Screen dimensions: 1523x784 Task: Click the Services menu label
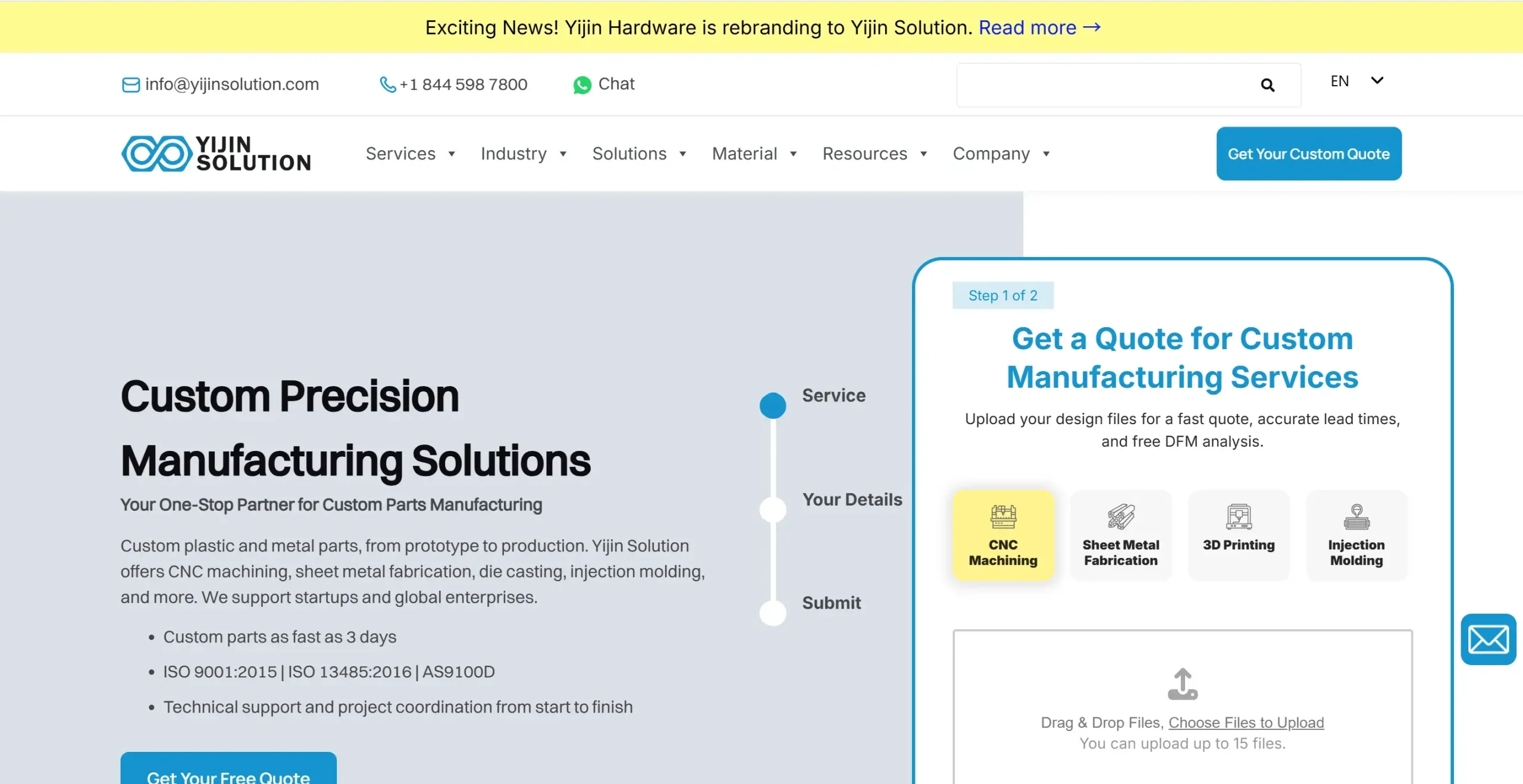400,153
